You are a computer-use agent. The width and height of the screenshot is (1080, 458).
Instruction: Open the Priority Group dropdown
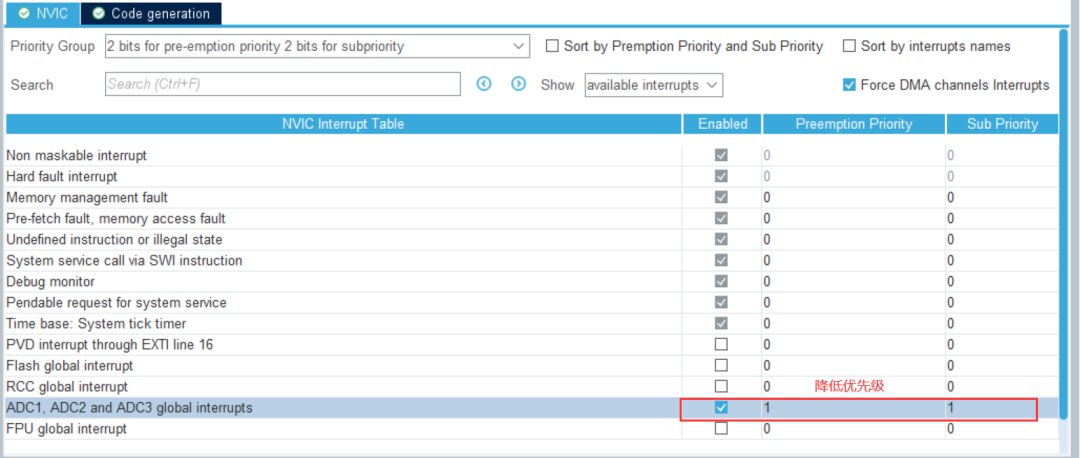[x=318, y=47]
